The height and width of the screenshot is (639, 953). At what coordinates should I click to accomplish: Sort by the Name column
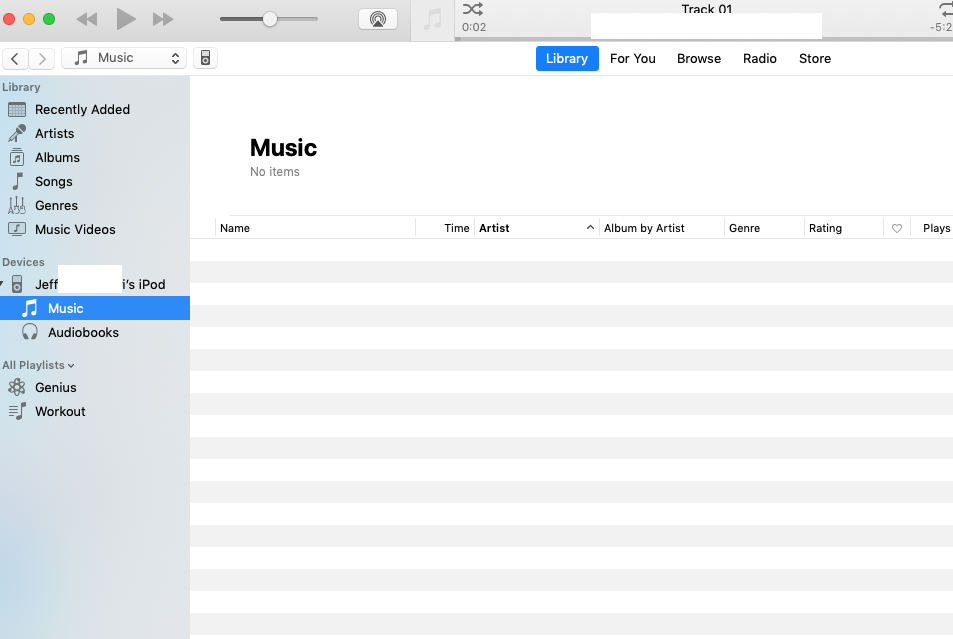(315, 228)
